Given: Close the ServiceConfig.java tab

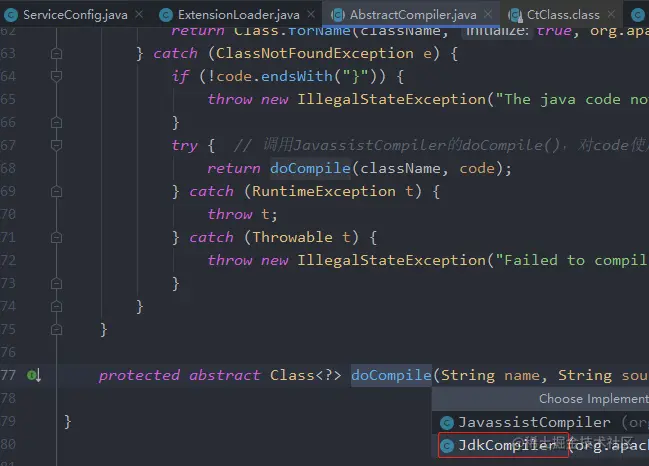Looking at the screenshot, I should coord(139,14).
